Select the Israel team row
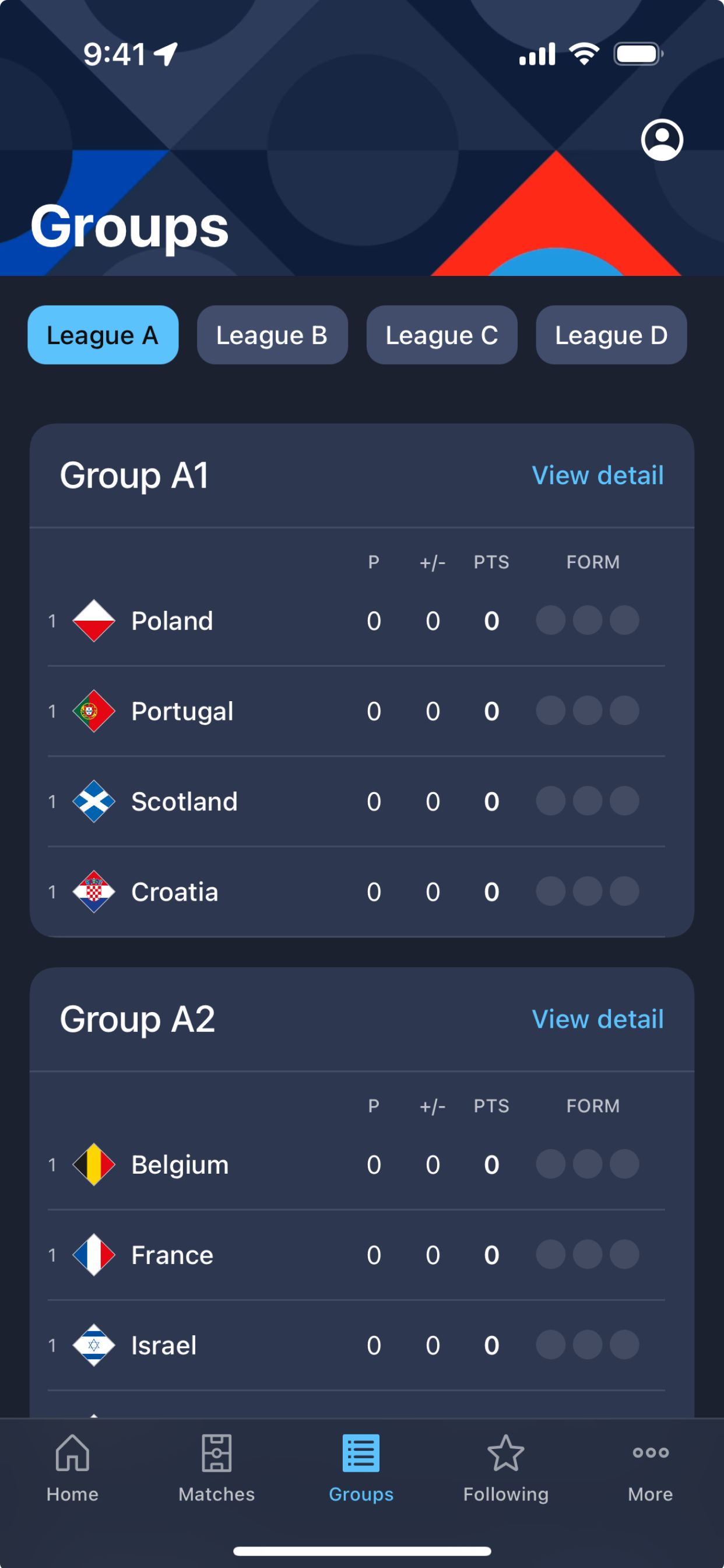The image size is (724, 1568). click(356, 1345)
